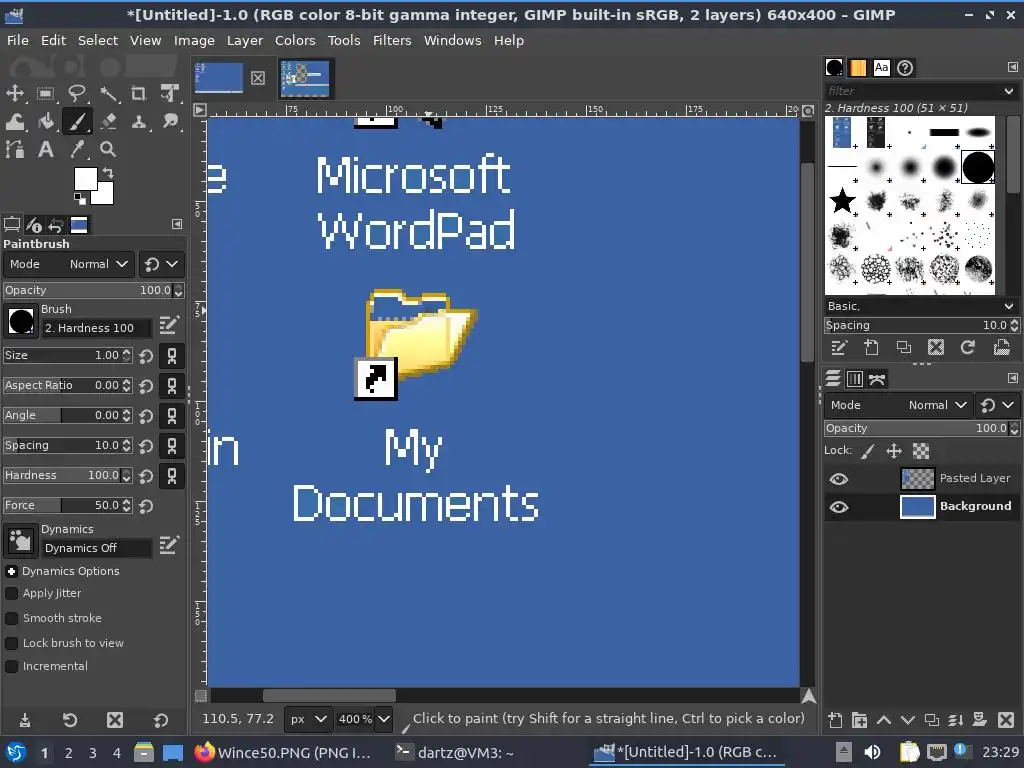
Task: Adjust the Paintbrush Opacity slider
Action: [88, 290]
